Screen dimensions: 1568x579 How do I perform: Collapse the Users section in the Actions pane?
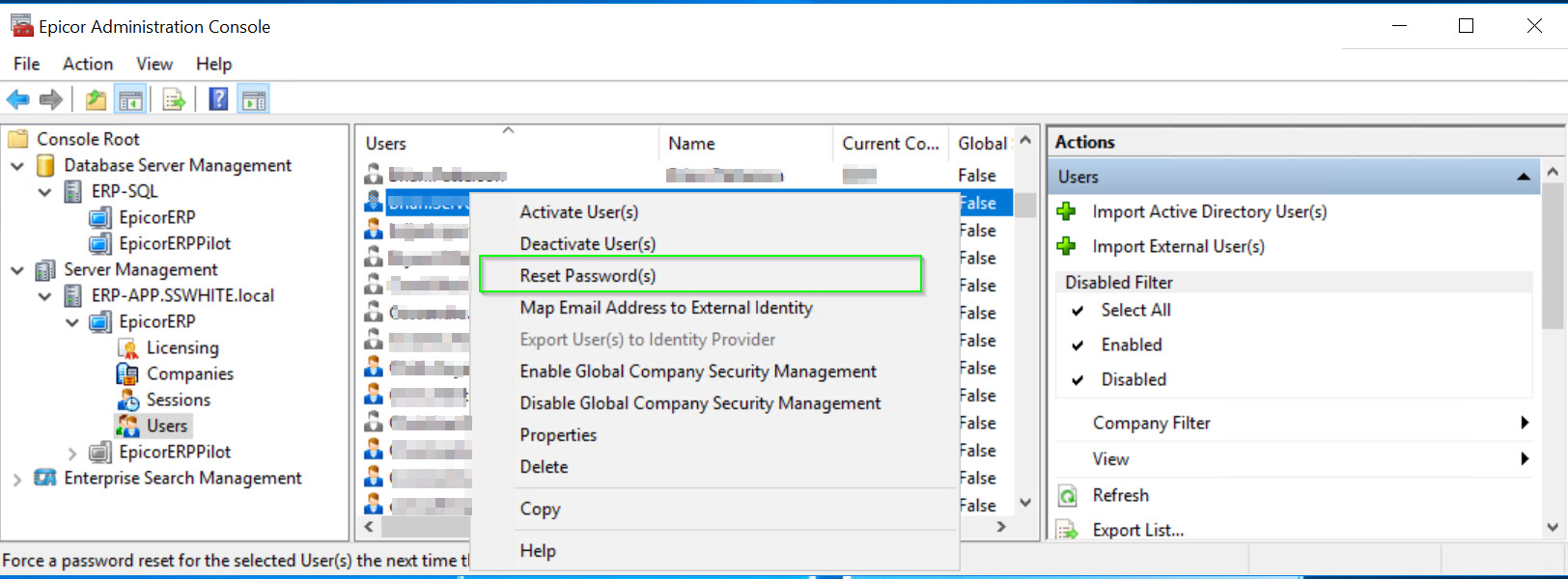[1523, 177]
